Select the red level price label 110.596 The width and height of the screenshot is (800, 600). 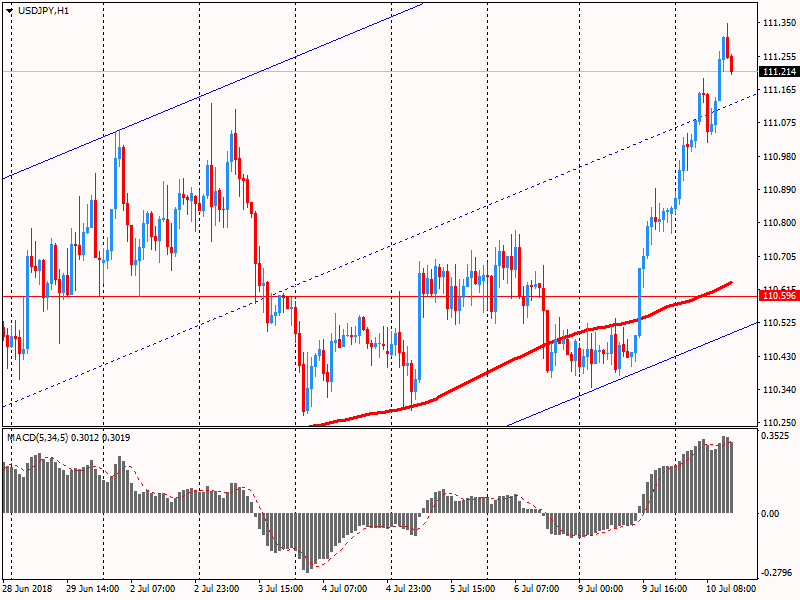[x=779, y=296]
